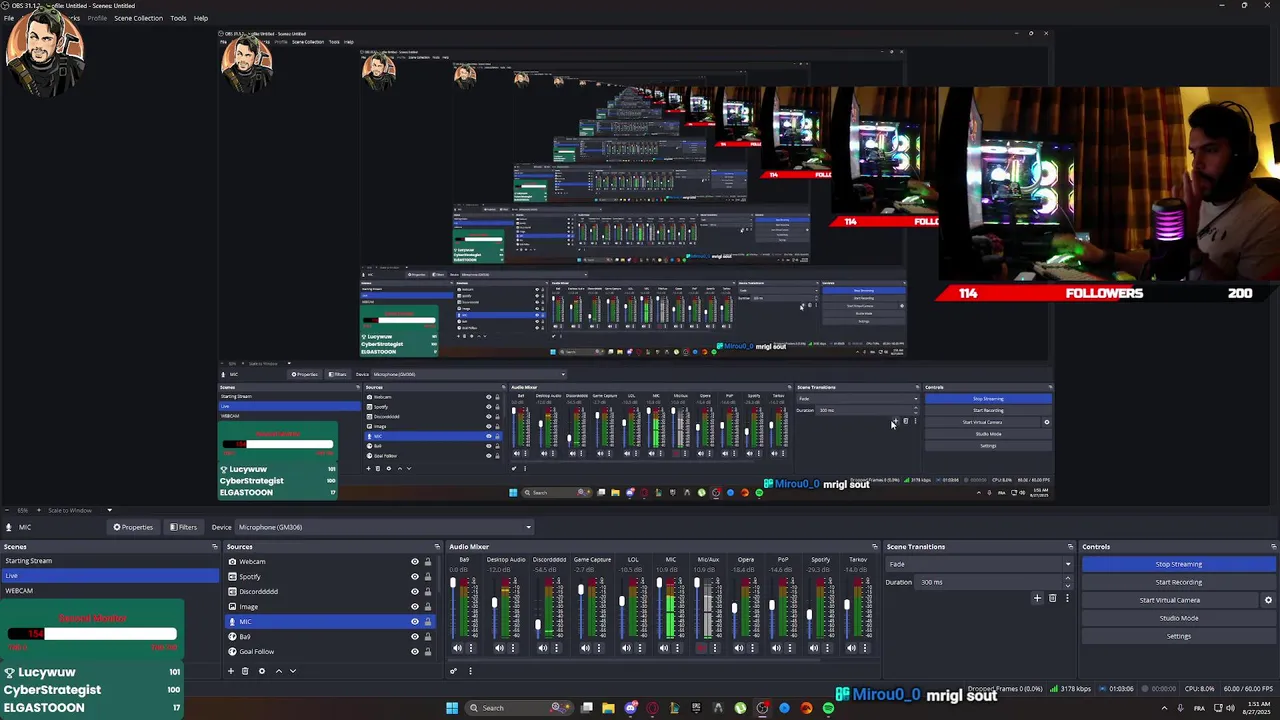Screen dimensions: 1280x720
Task: Open File Explorer from the taskbar
Action: (x=608, y=708)
